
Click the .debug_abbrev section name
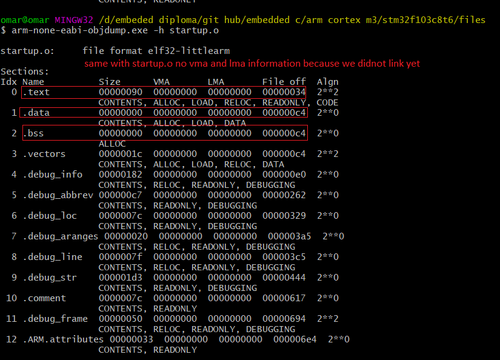click(x=58, y=195)
